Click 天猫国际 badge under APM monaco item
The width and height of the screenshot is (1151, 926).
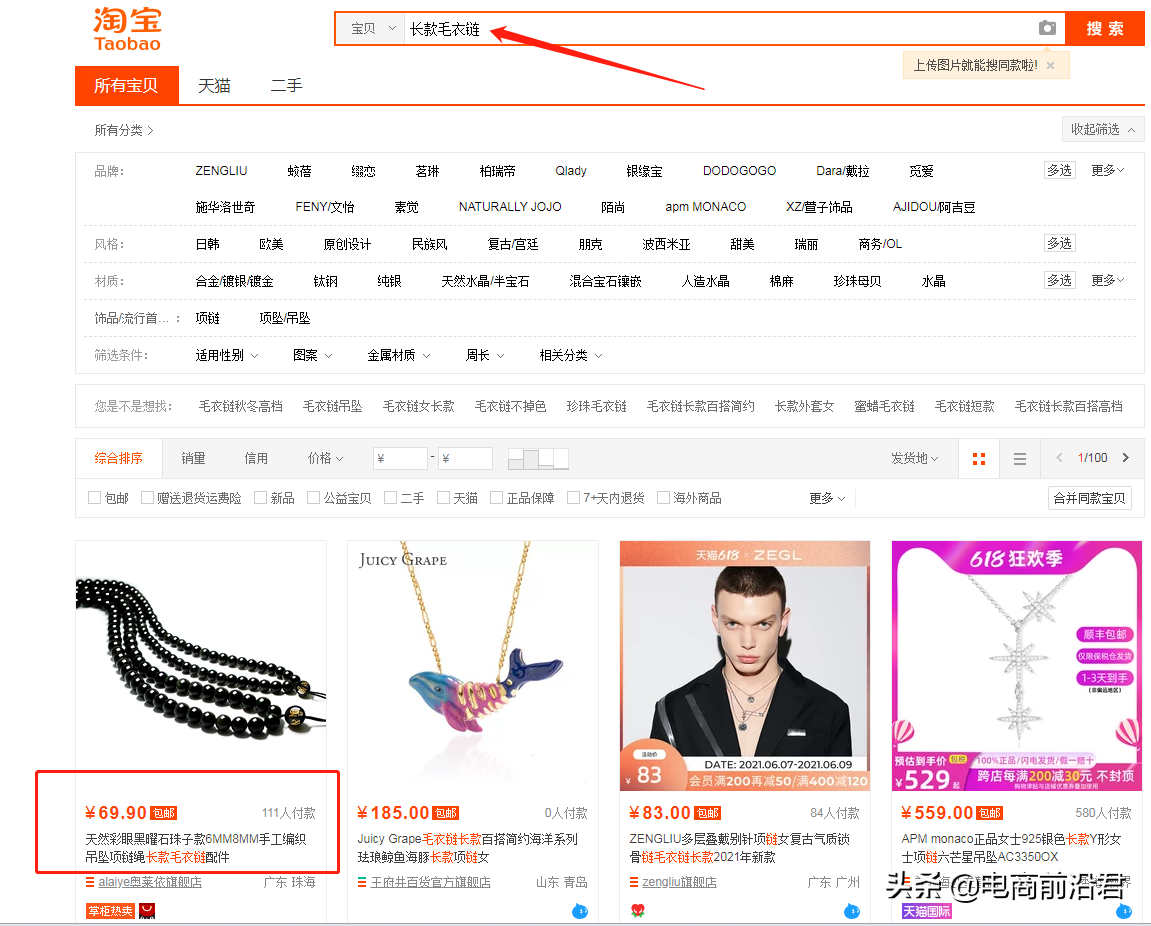click(926, 911)
